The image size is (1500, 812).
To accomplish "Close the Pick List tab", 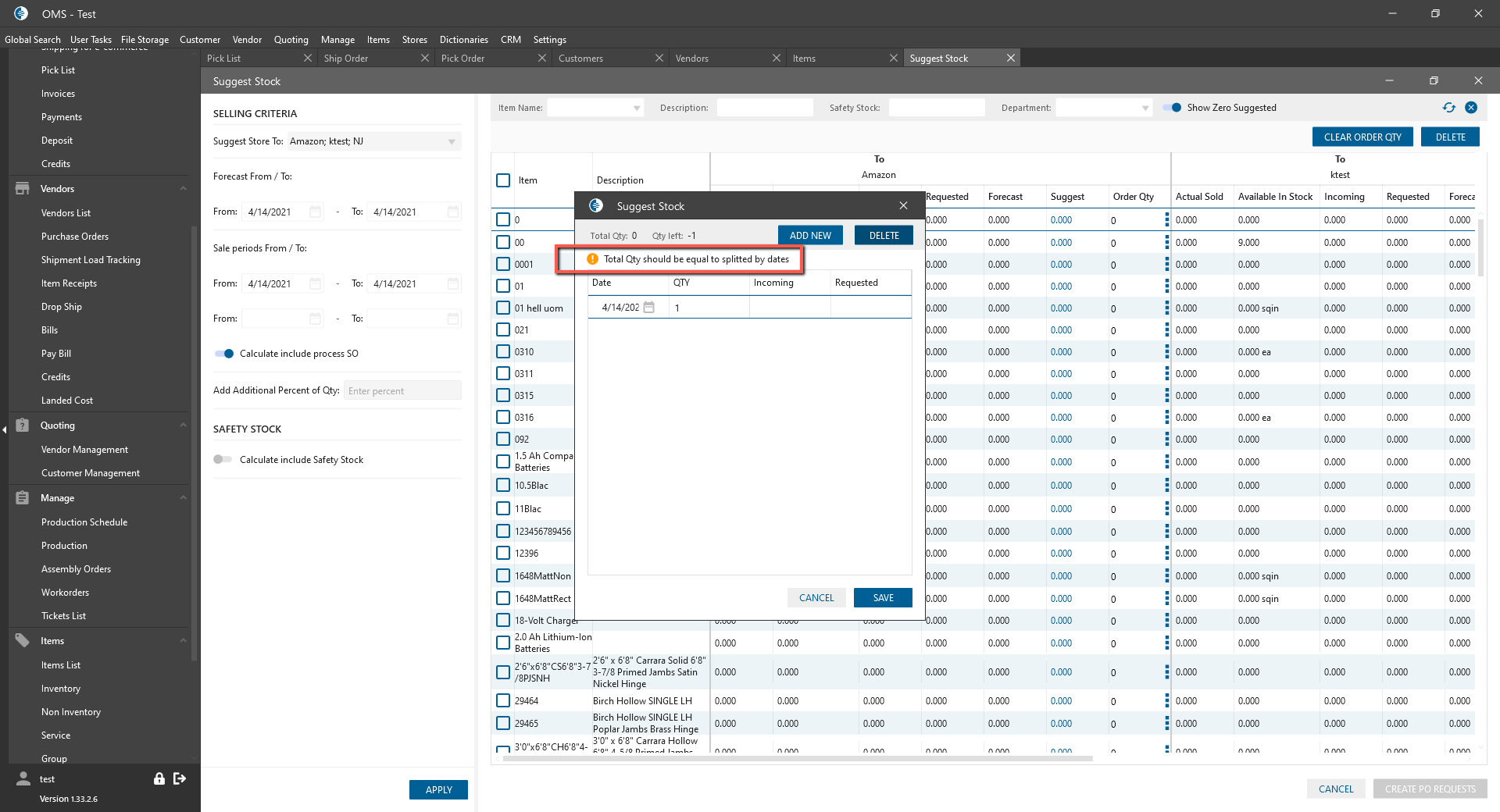I will [308, 59].
